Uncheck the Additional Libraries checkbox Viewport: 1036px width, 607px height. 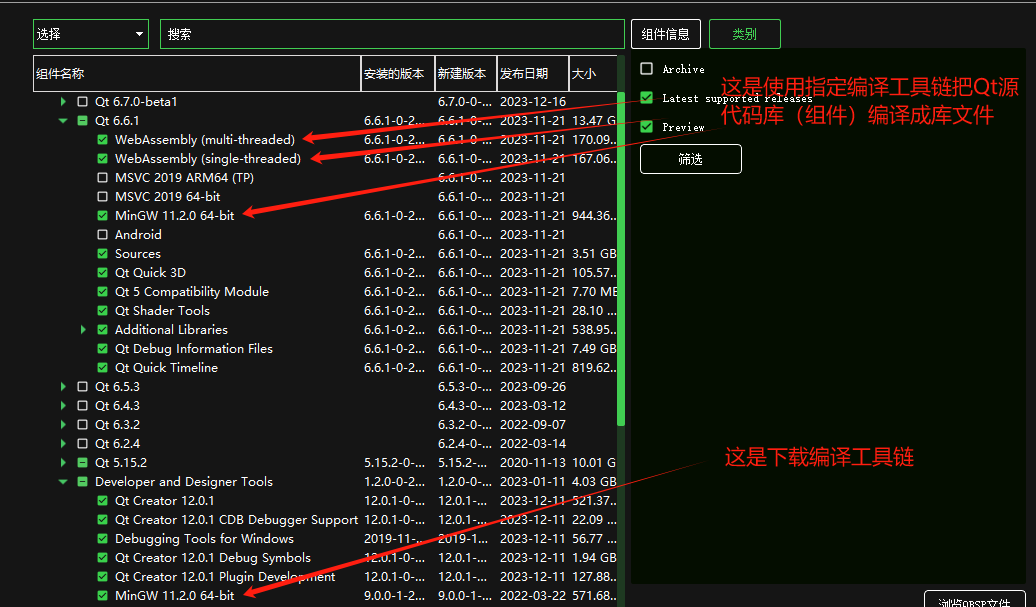coord(102,330)
